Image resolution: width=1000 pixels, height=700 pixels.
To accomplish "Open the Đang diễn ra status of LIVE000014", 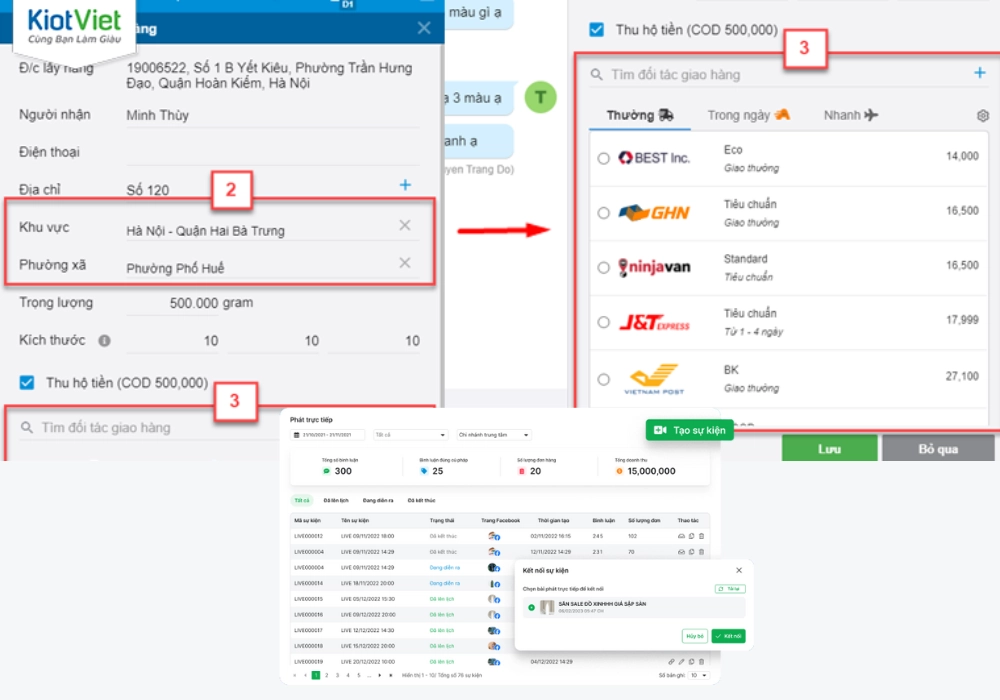I will 445,583.
